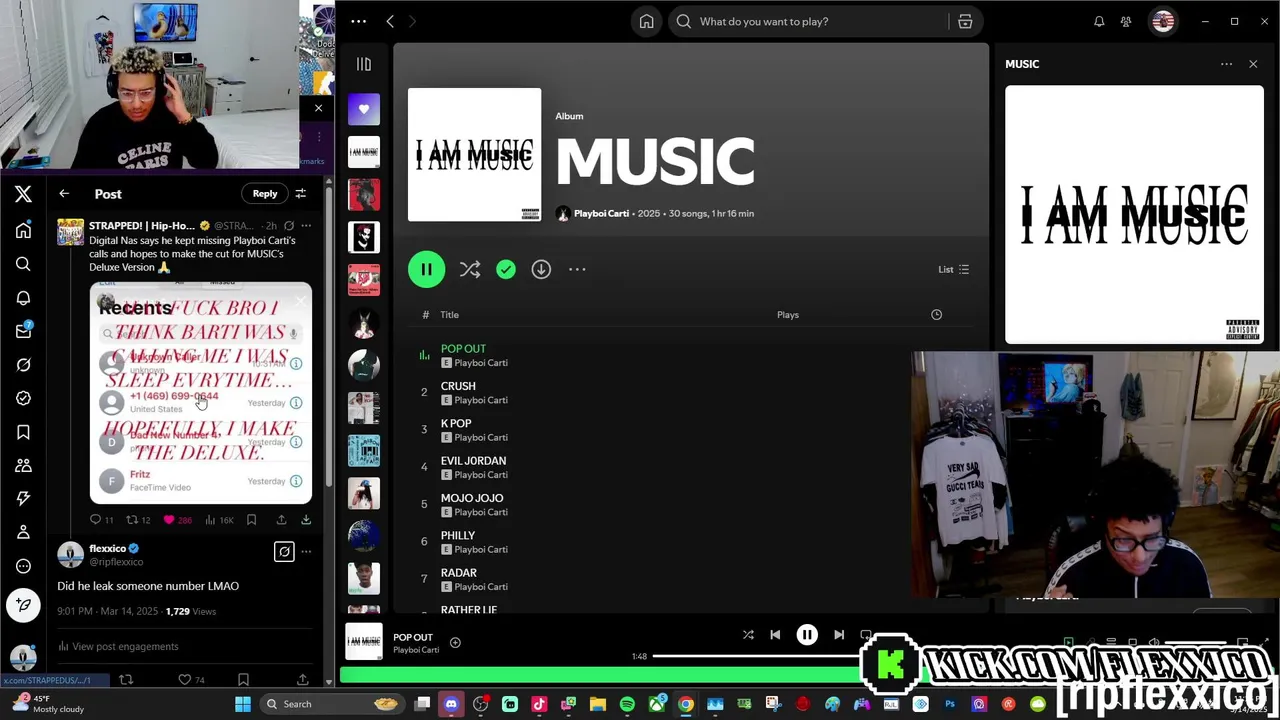Remove MUSIC album from library checkmark
Screen dimensions: 1280x720
point(506,269)
